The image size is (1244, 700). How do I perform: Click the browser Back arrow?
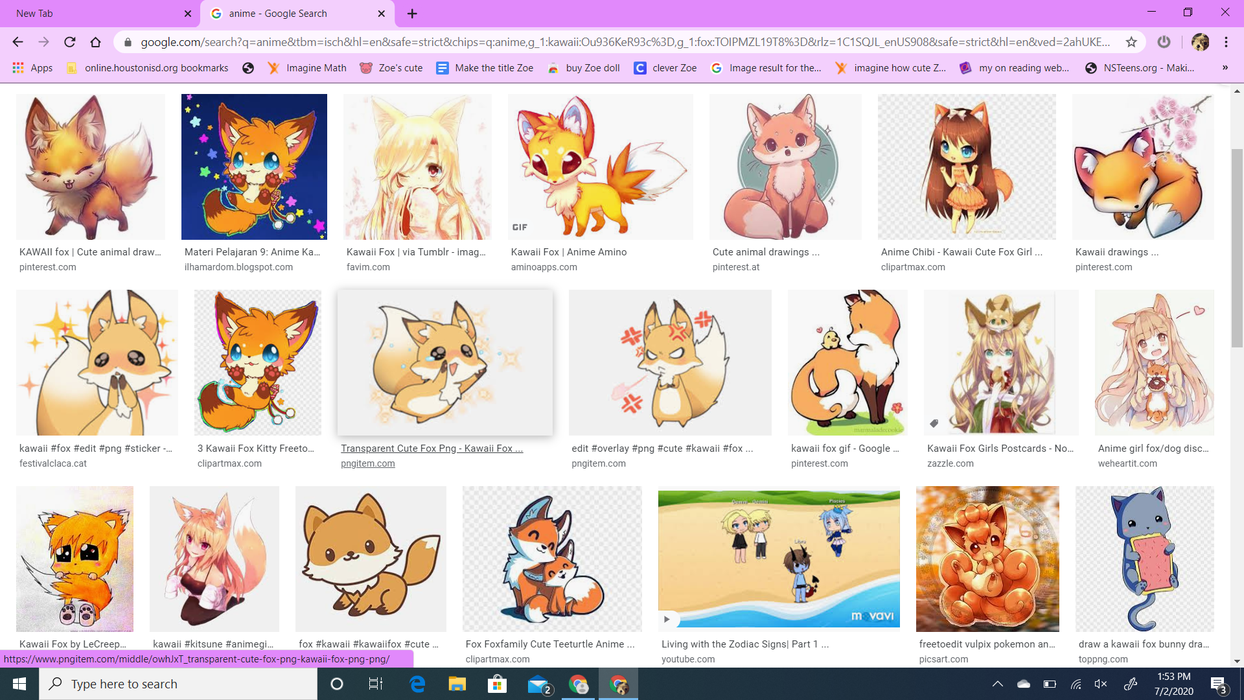click(x=17, y=42)
